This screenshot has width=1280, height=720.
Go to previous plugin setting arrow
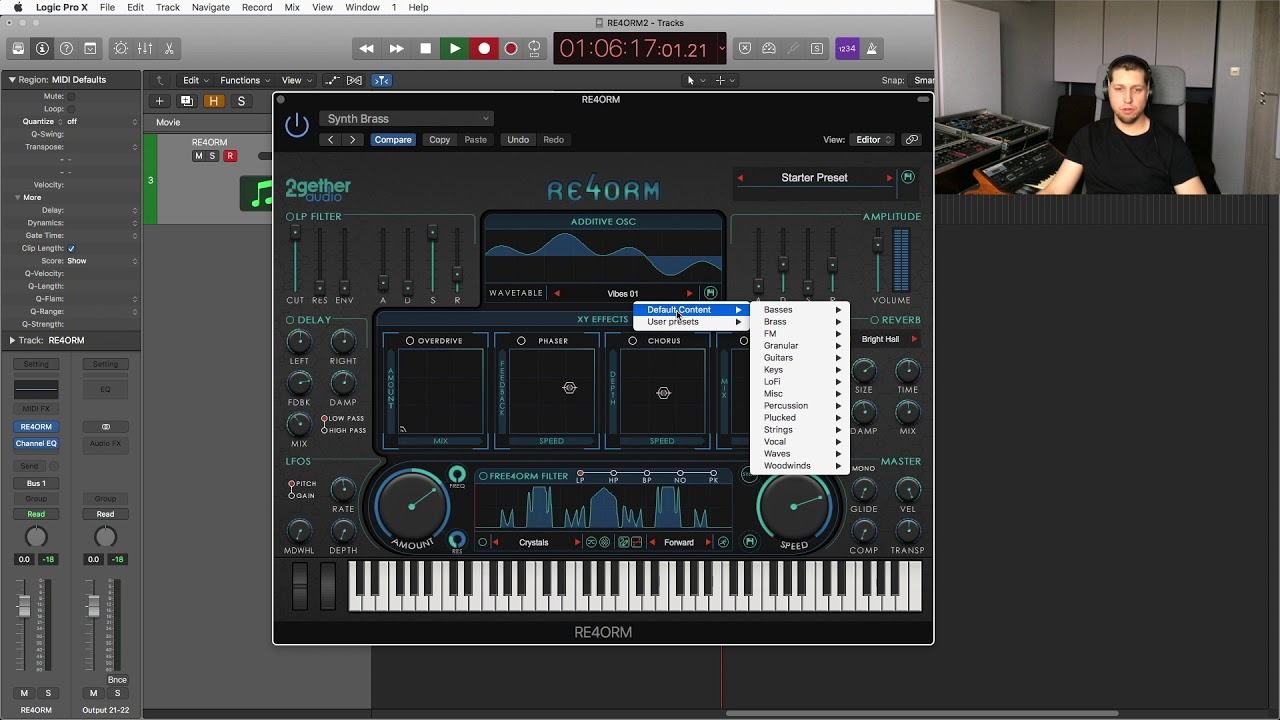pos(331,140)
